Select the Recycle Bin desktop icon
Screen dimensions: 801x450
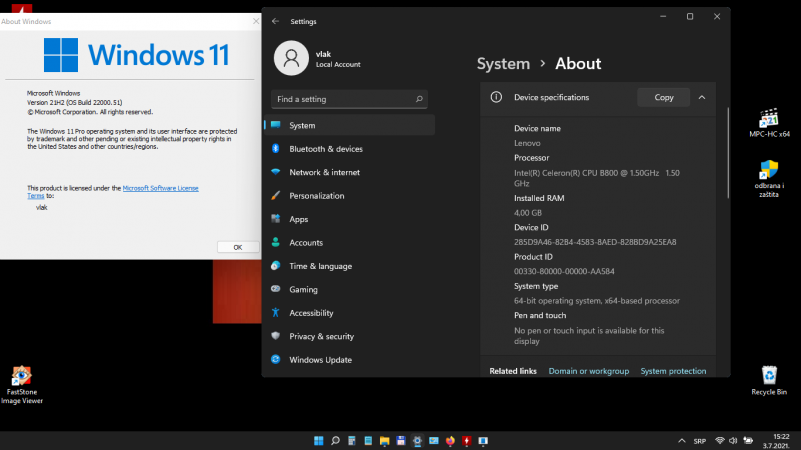pyautogui.click(x=769, y=381)
